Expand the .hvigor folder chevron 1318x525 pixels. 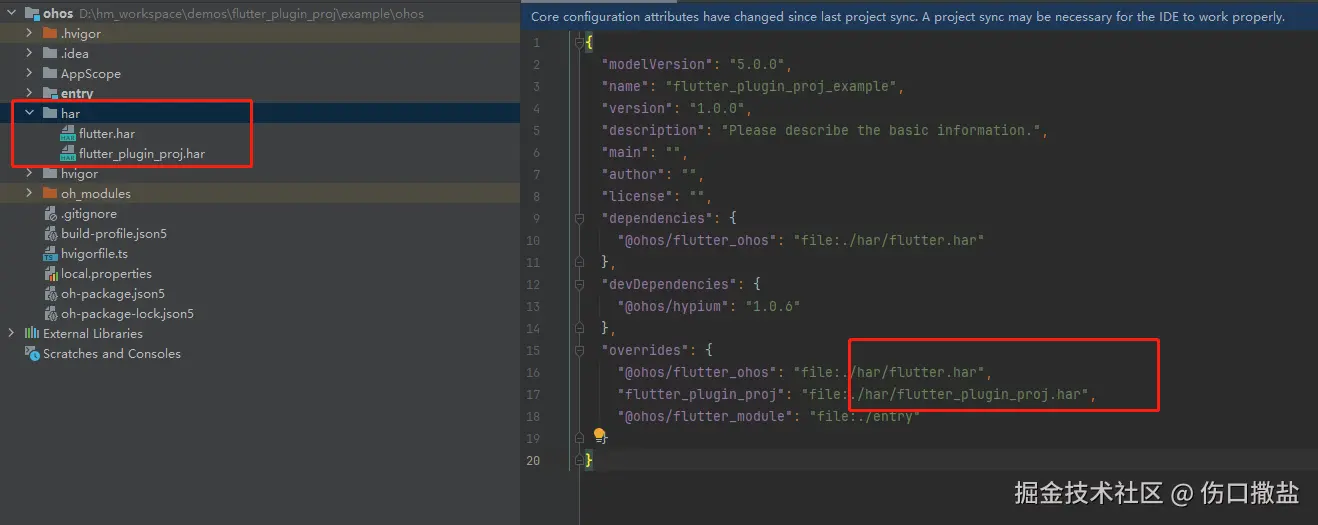[x=30, y=34]
